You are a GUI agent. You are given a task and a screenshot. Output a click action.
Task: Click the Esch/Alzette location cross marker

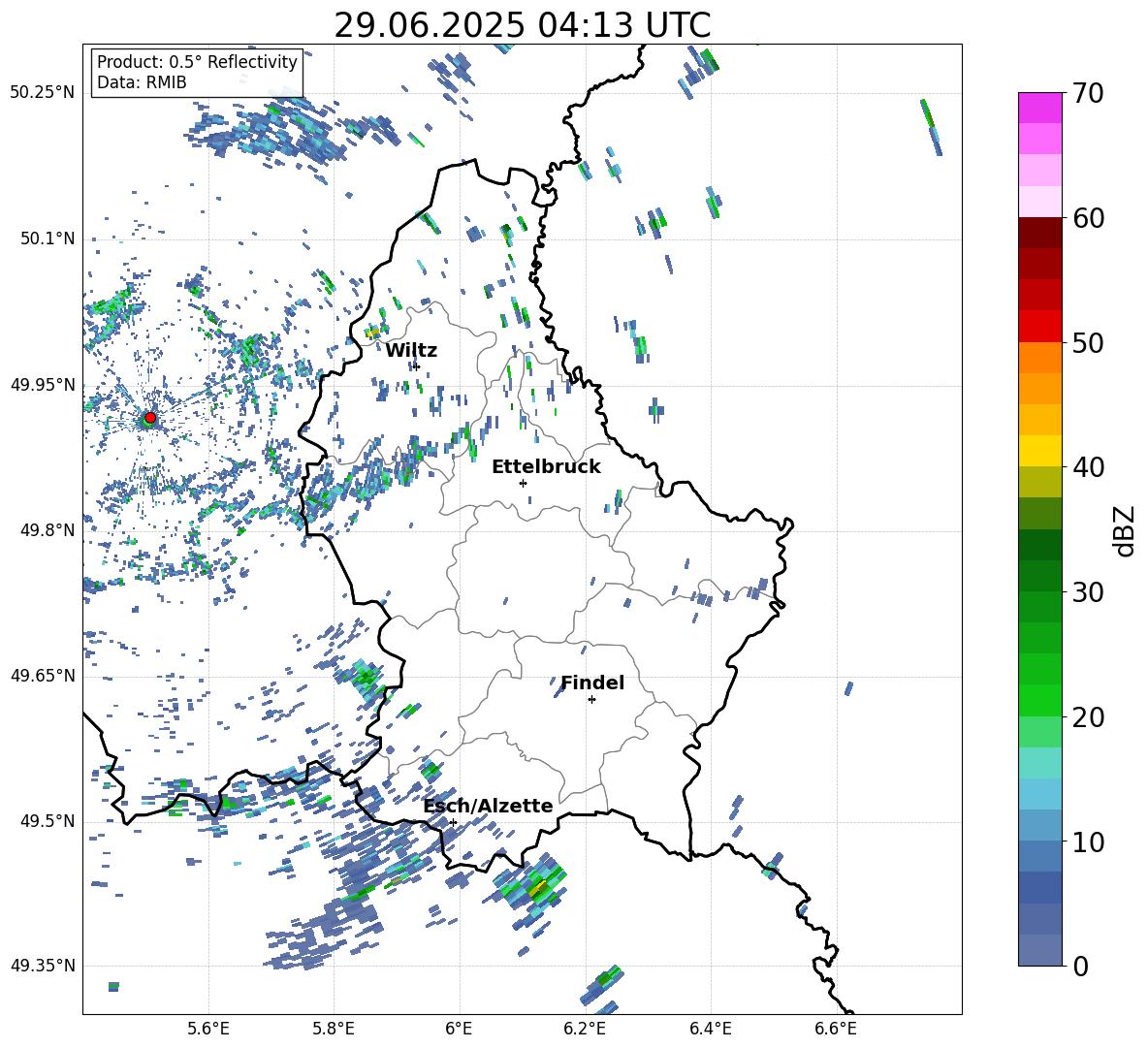(x=453, y=822)
